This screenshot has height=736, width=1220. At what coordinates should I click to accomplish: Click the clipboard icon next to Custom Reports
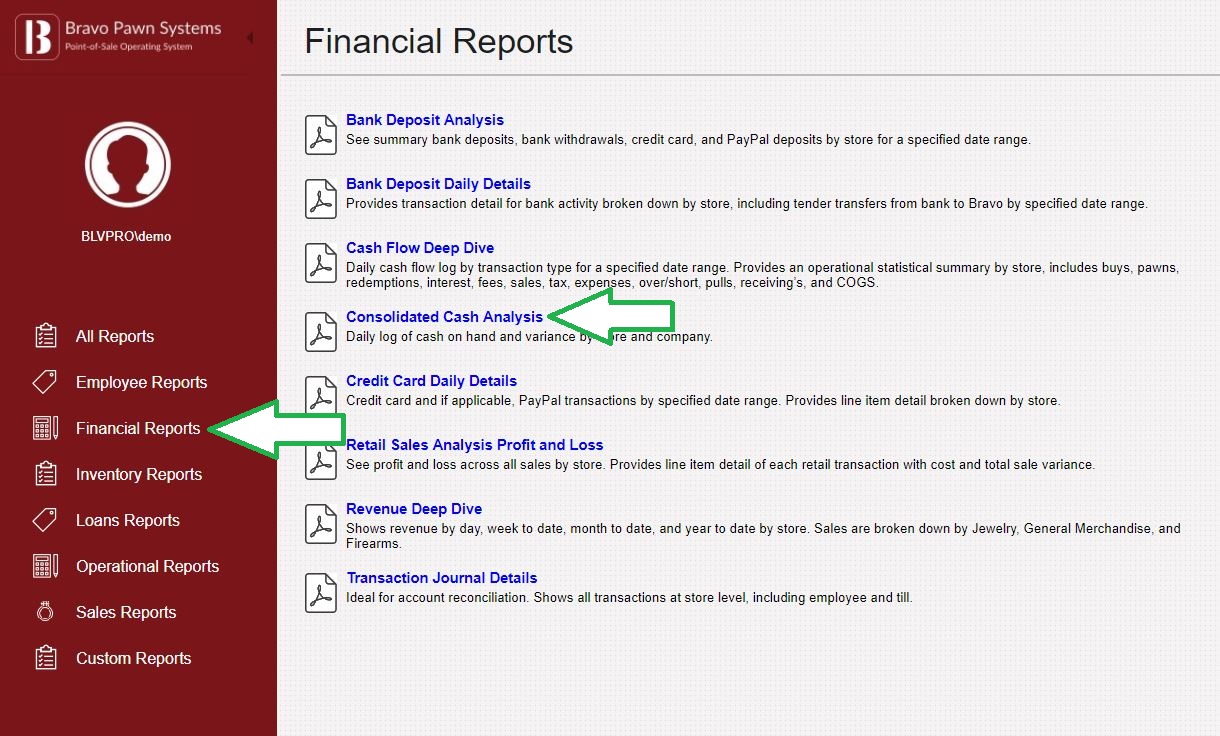[45, 658]
